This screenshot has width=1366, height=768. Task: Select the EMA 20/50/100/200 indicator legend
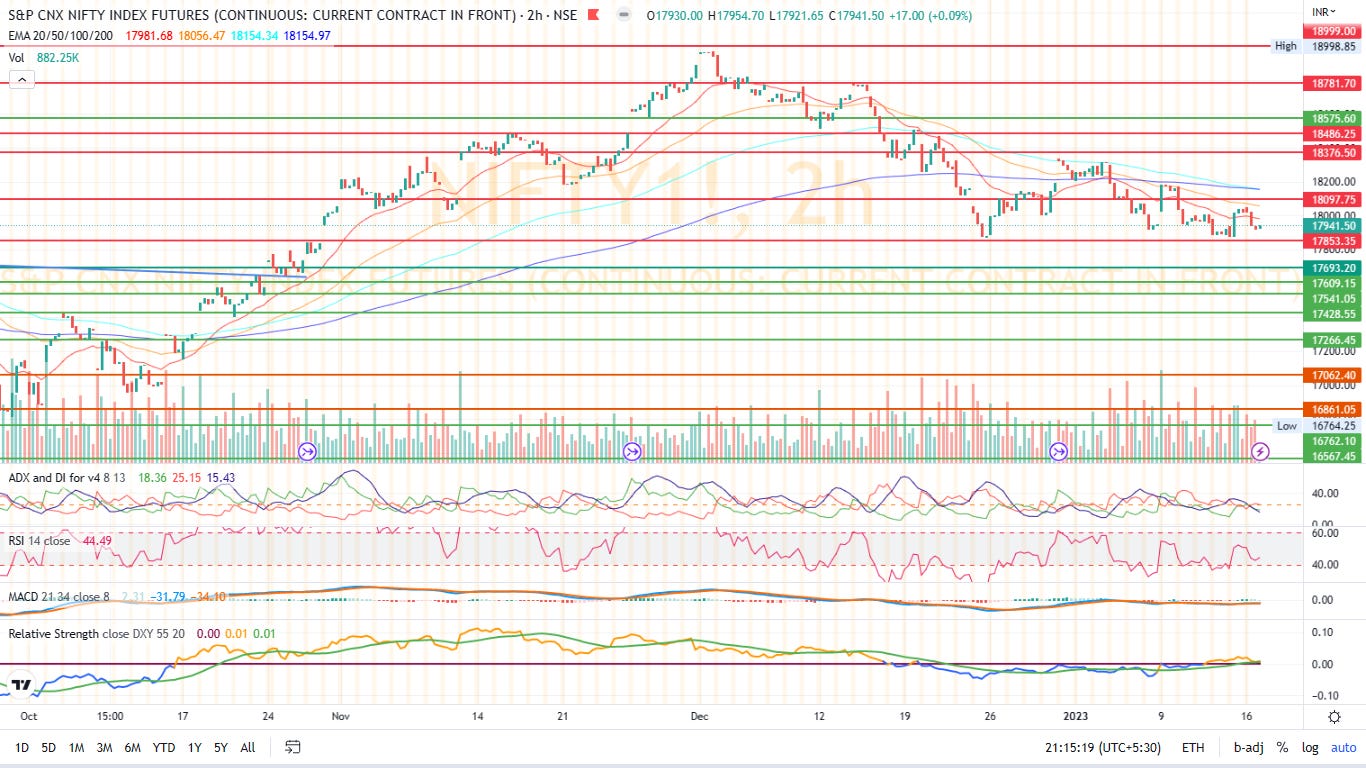tap(62, 35)
